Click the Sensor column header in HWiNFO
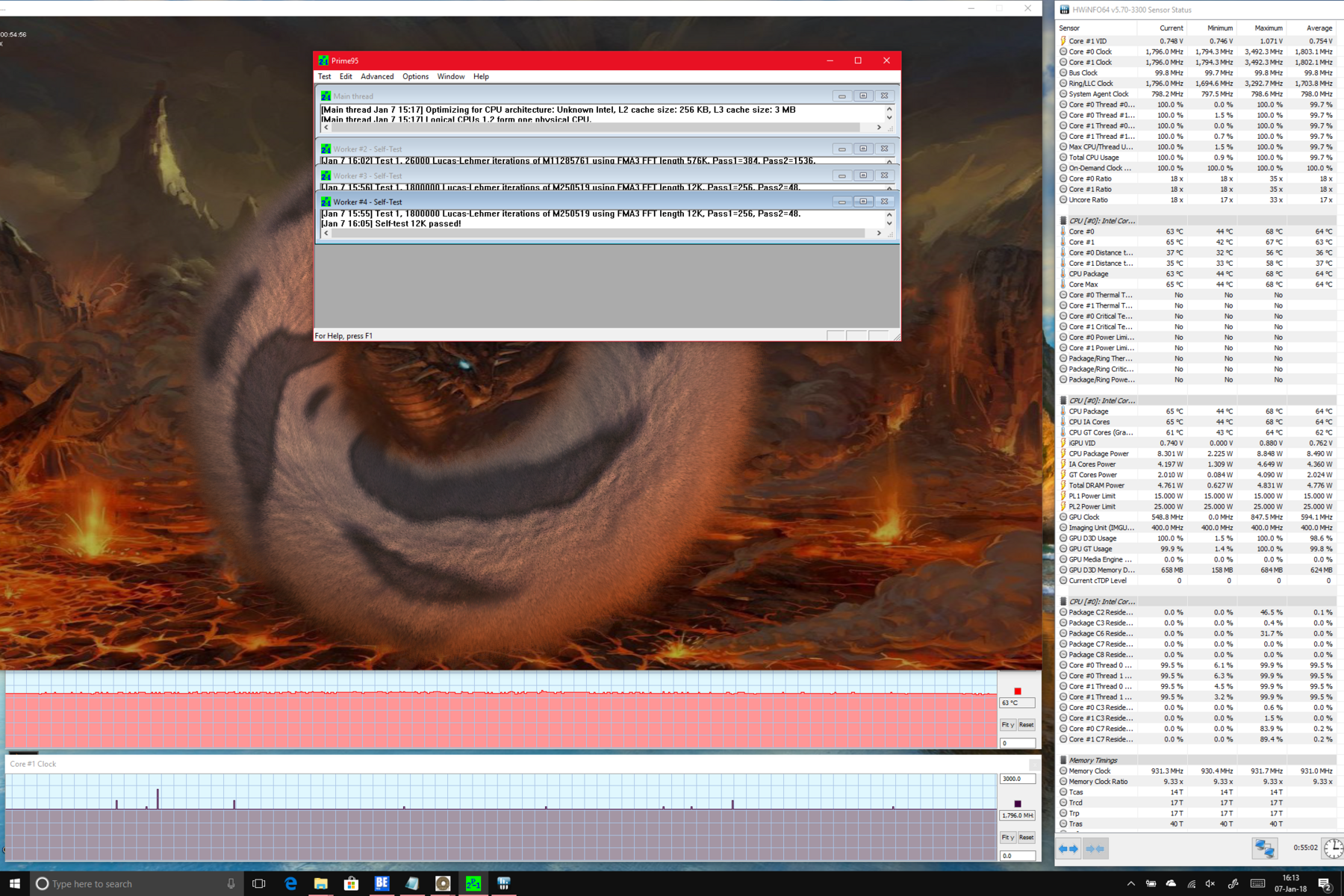This screenshot has width=1344, height=896. [1096, 28]
